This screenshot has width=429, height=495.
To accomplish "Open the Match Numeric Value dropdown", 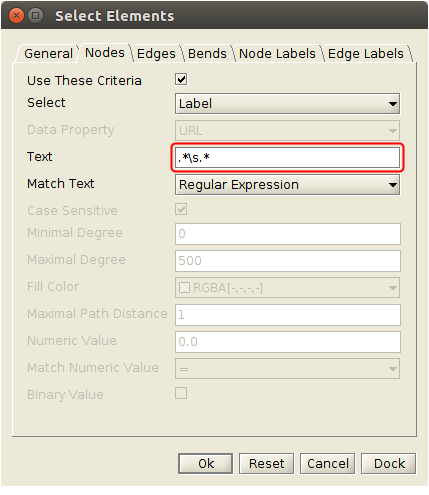I will point(287,369).
